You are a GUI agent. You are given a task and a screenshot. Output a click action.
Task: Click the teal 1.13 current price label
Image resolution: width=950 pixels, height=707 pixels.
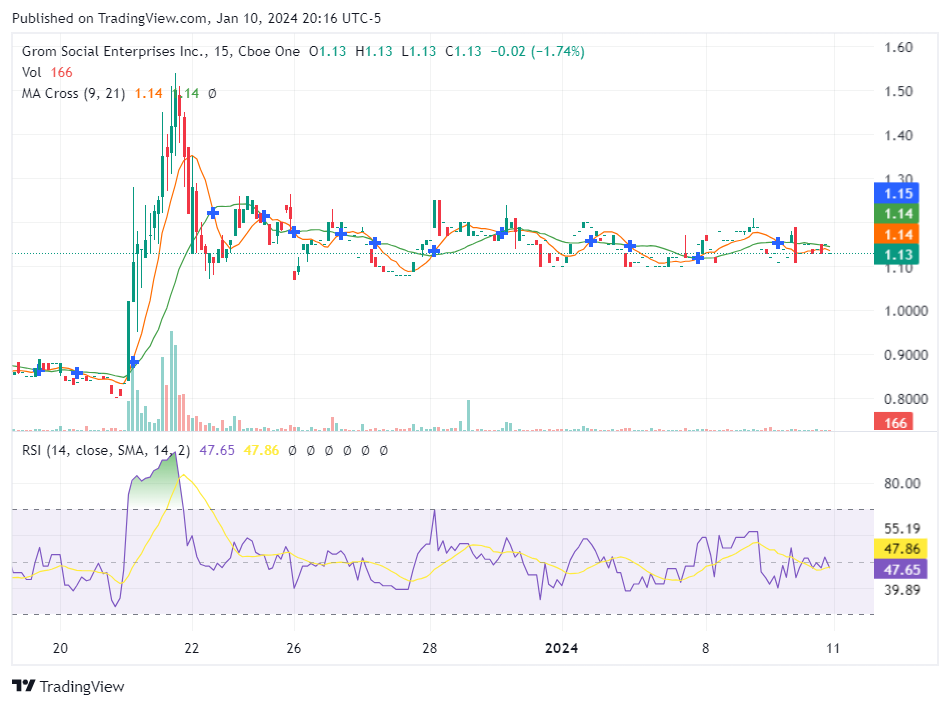pyautogui.click(x=896, y=255)
